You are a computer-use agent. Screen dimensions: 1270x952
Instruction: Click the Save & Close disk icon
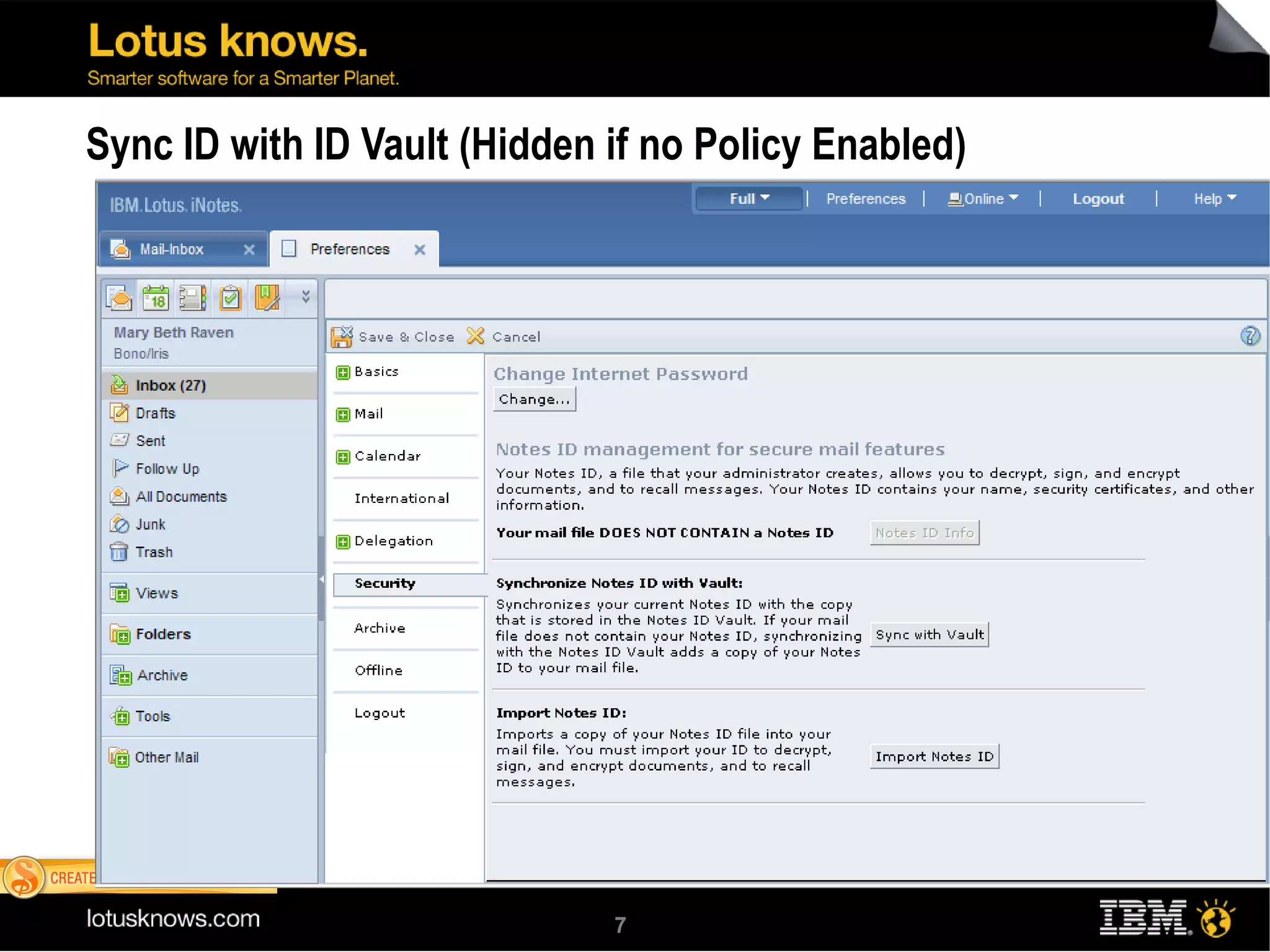coord(342,337)
